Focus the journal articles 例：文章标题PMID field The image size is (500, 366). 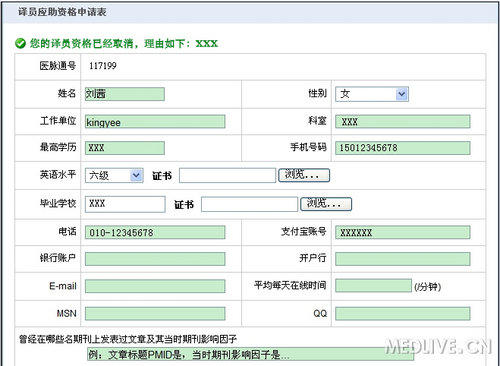pyautogui.click(x=250, y=354)
